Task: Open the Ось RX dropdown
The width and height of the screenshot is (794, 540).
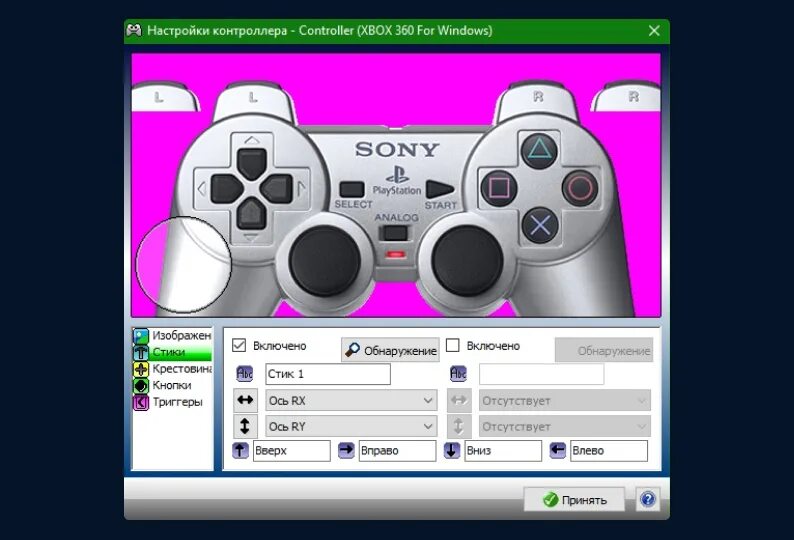Action: (351, 400)
